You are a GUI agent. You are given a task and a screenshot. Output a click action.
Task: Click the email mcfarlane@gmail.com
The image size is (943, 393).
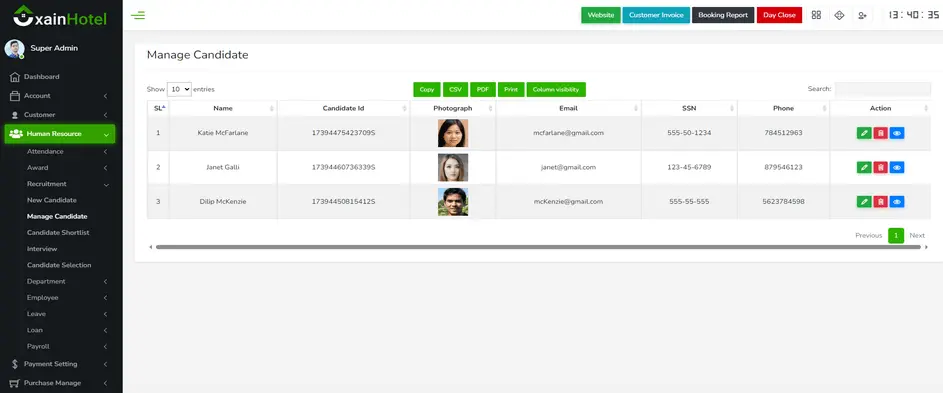tap(568, 133)
